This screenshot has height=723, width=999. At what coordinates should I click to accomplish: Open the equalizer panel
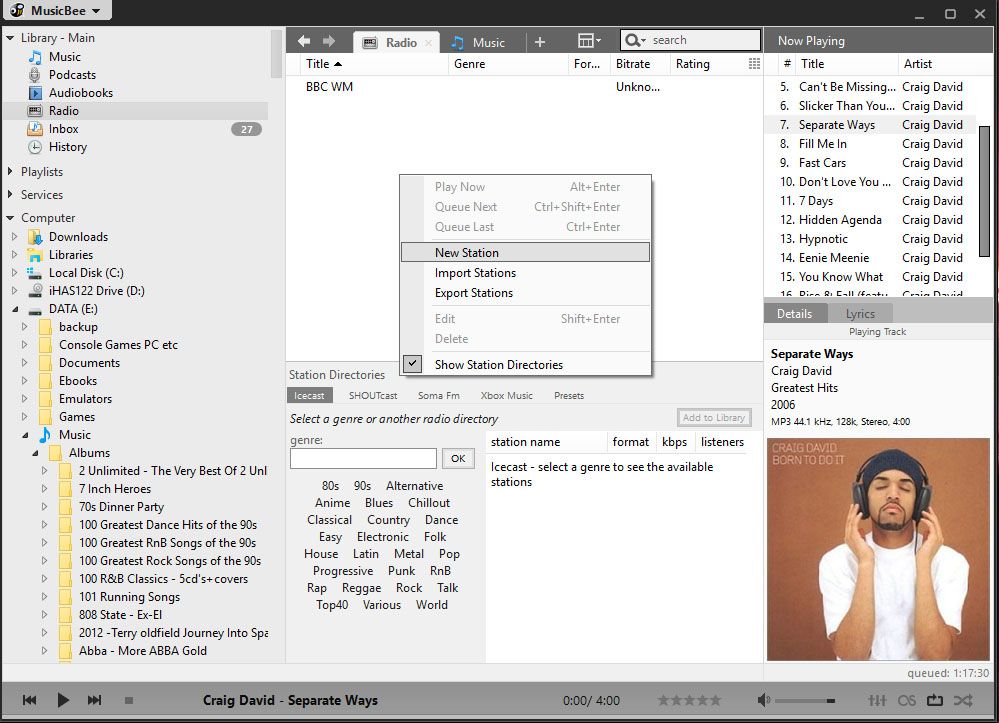[877, 700]
